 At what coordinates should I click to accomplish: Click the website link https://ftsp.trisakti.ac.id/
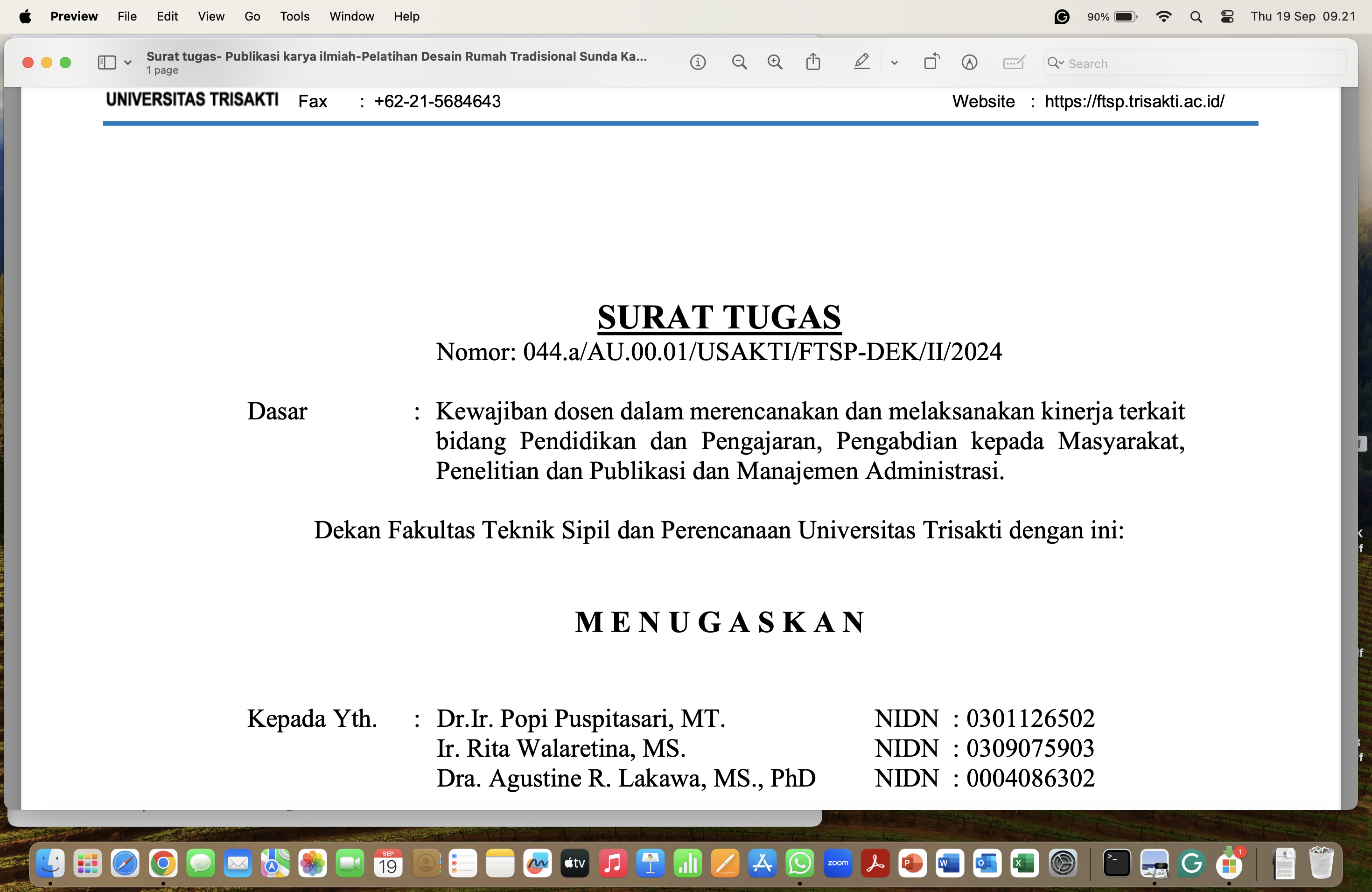click(x=1134, y=101)
